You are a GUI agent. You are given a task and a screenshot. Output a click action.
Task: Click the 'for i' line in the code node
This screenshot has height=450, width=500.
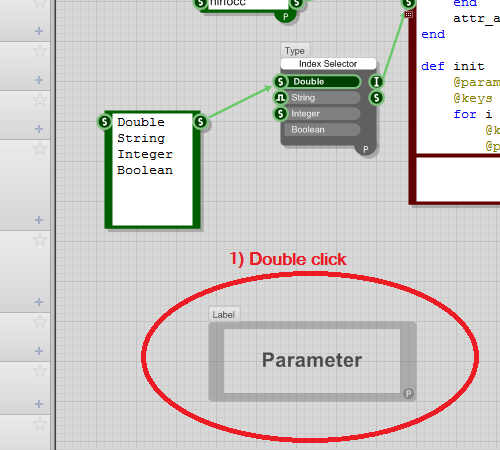point(473,114)
